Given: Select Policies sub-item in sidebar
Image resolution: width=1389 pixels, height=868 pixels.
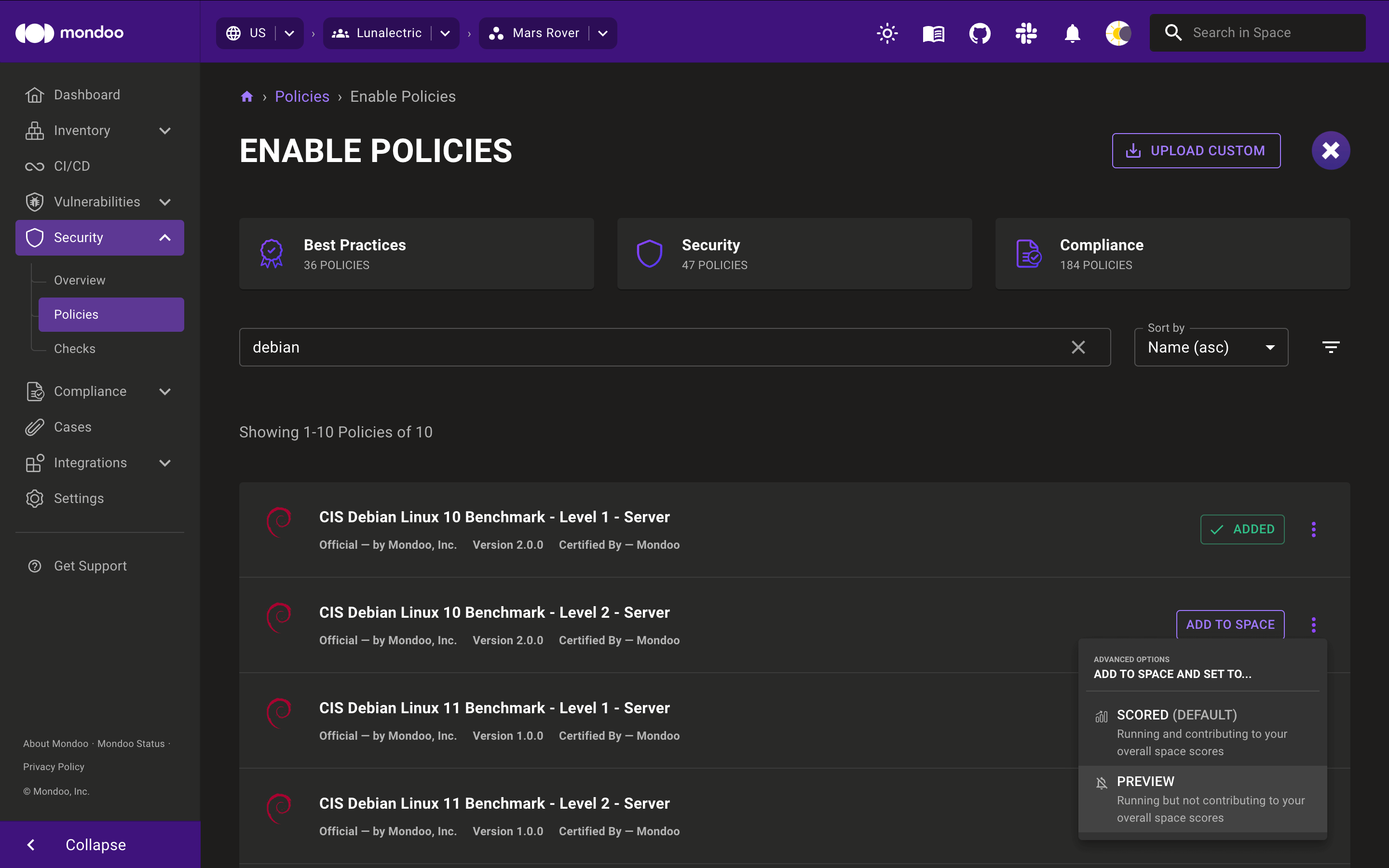Looking at the screenshot, I should (111, 314).
